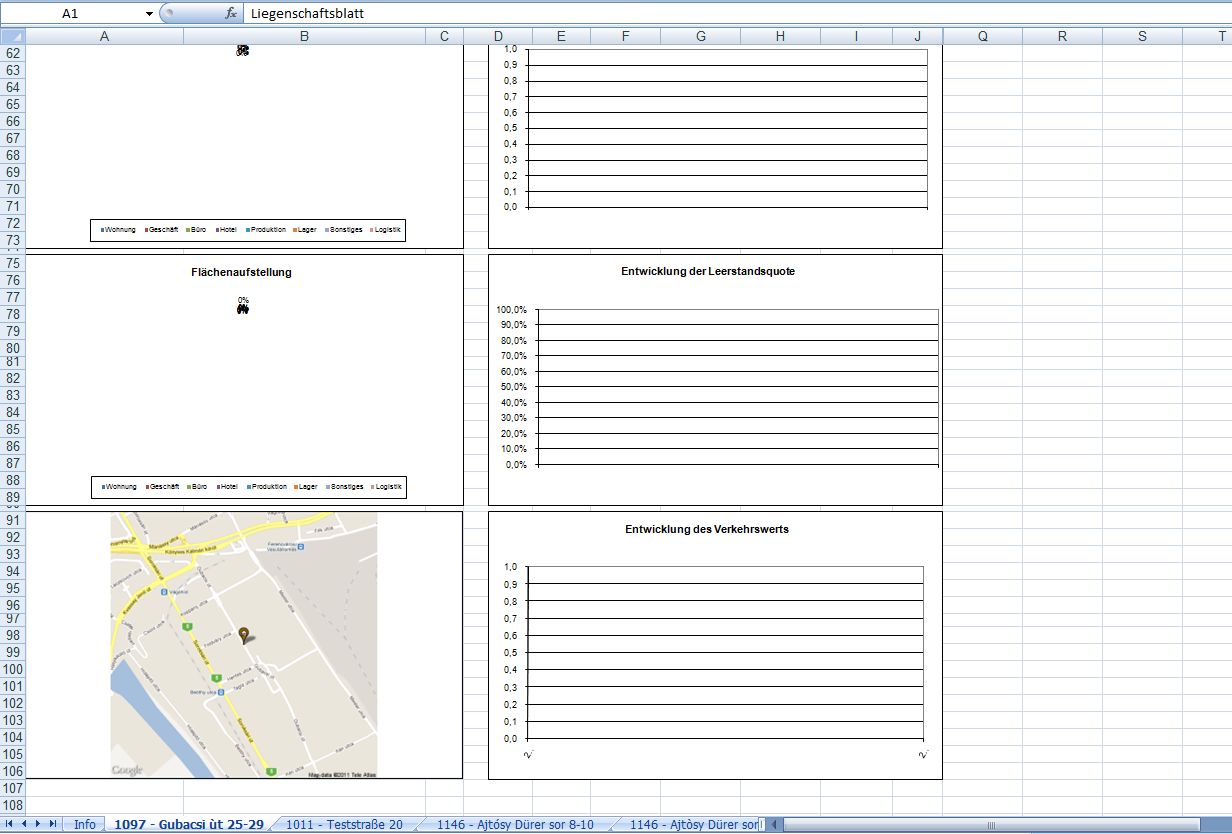
Task: Select column B header
Action: [304, 36]
